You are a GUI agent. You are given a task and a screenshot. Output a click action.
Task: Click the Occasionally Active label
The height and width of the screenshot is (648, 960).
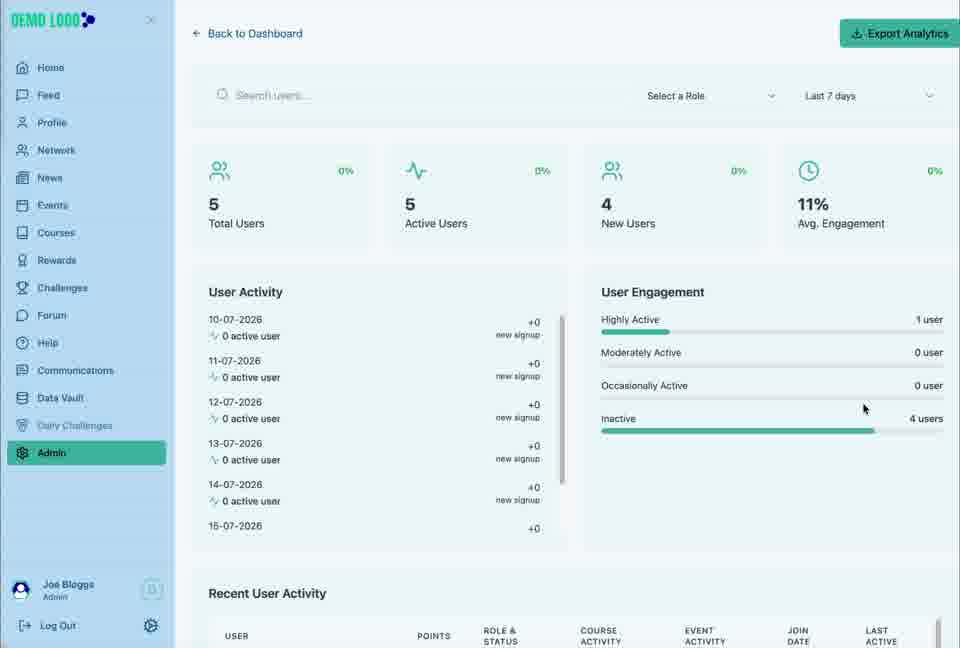point(644,386)
